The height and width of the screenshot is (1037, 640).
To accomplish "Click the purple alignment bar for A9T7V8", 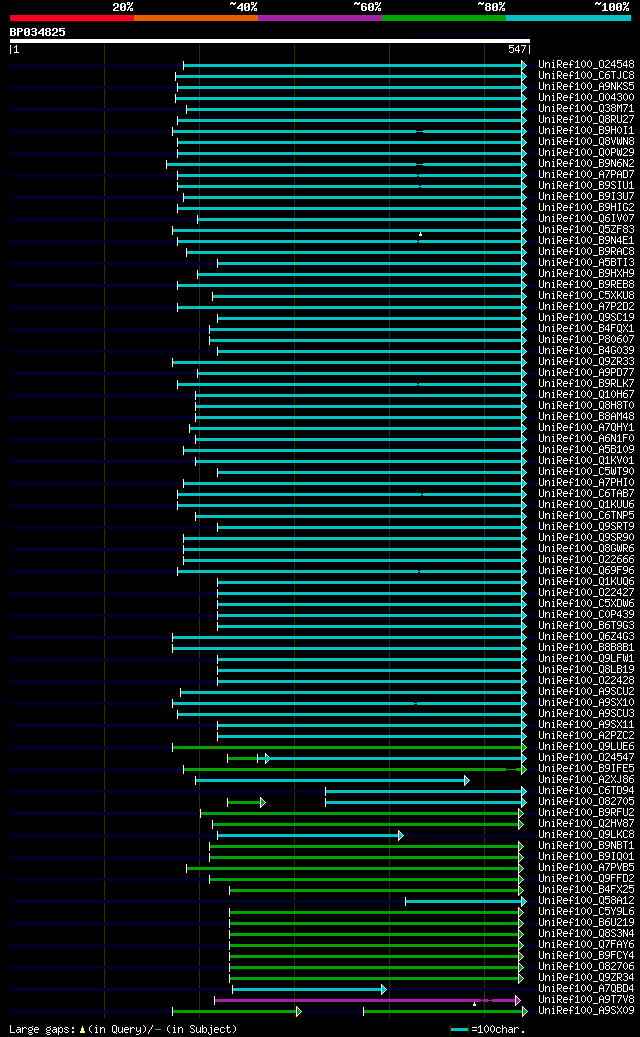I will (368, 1001).
